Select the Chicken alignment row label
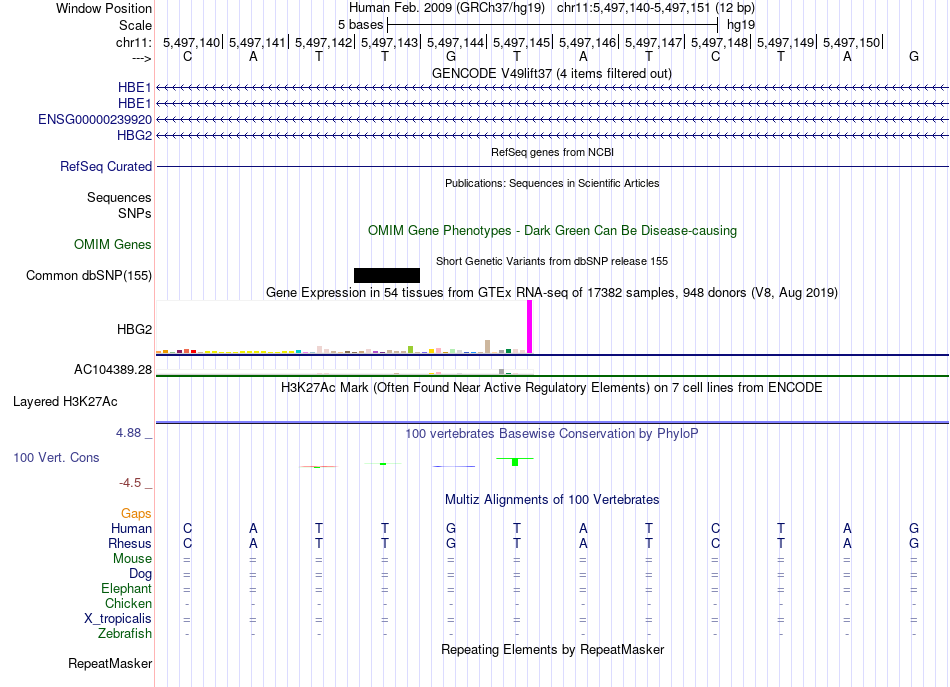This screenshot has width=950, height=687. coord(128,603)
